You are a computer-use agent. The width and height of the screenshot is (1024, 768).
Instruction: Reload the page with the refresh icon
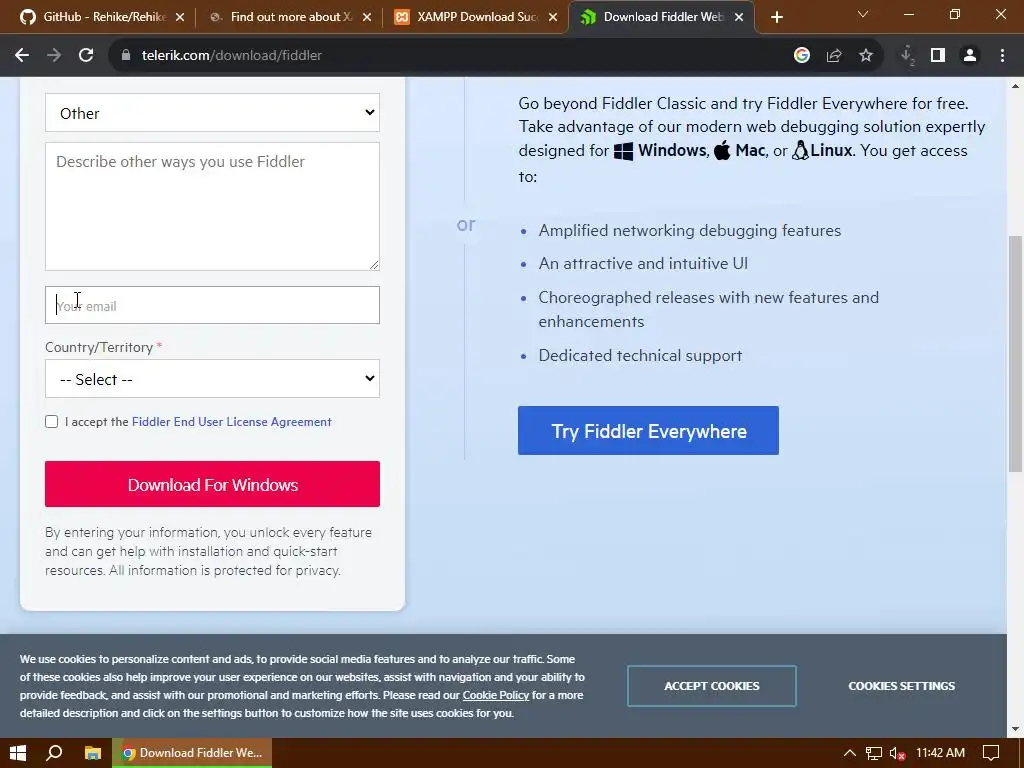pyautogui.click(x=86, y=56)
